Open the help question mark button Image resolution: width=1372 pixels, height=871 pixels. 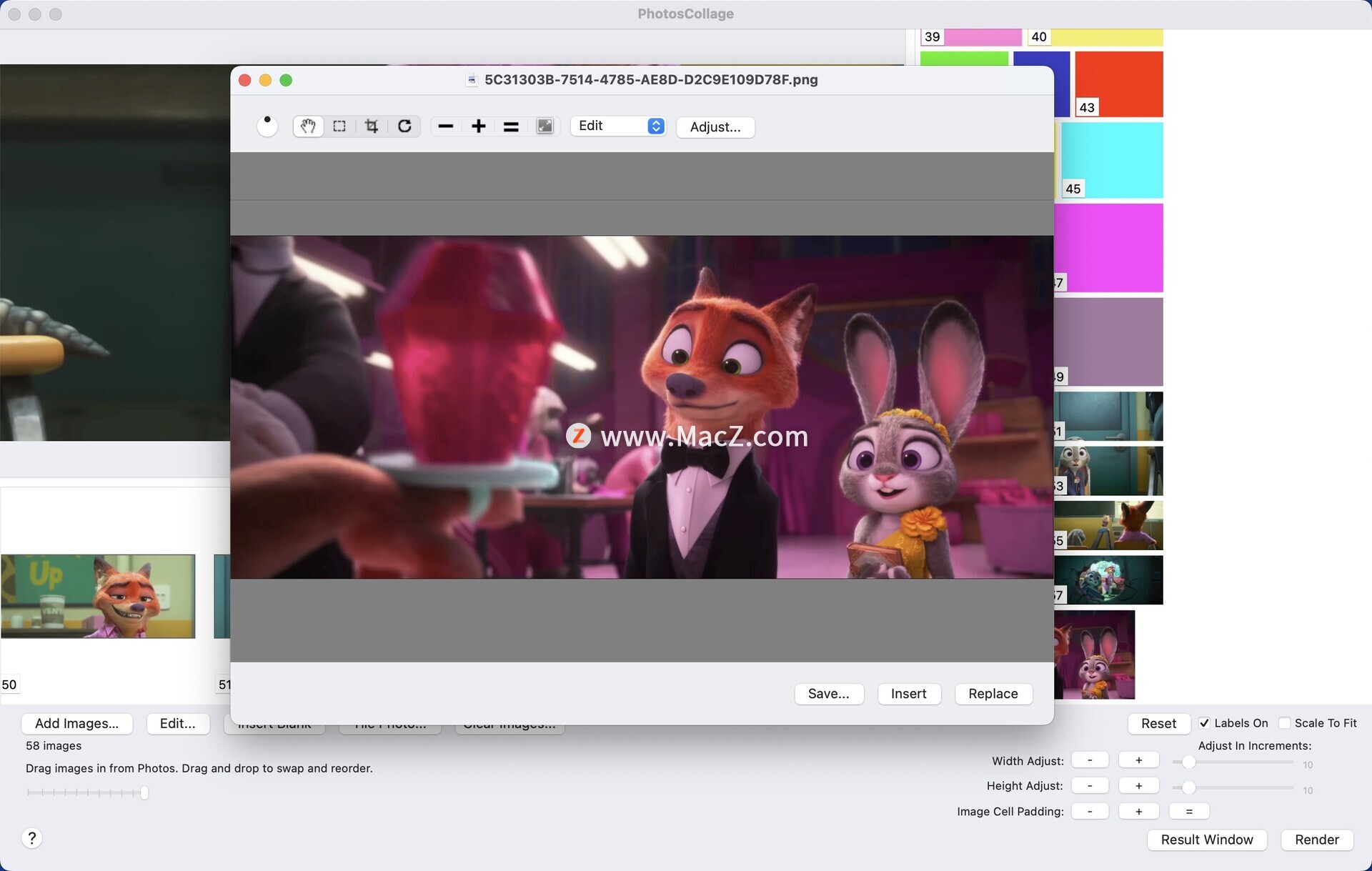[32, 838]
